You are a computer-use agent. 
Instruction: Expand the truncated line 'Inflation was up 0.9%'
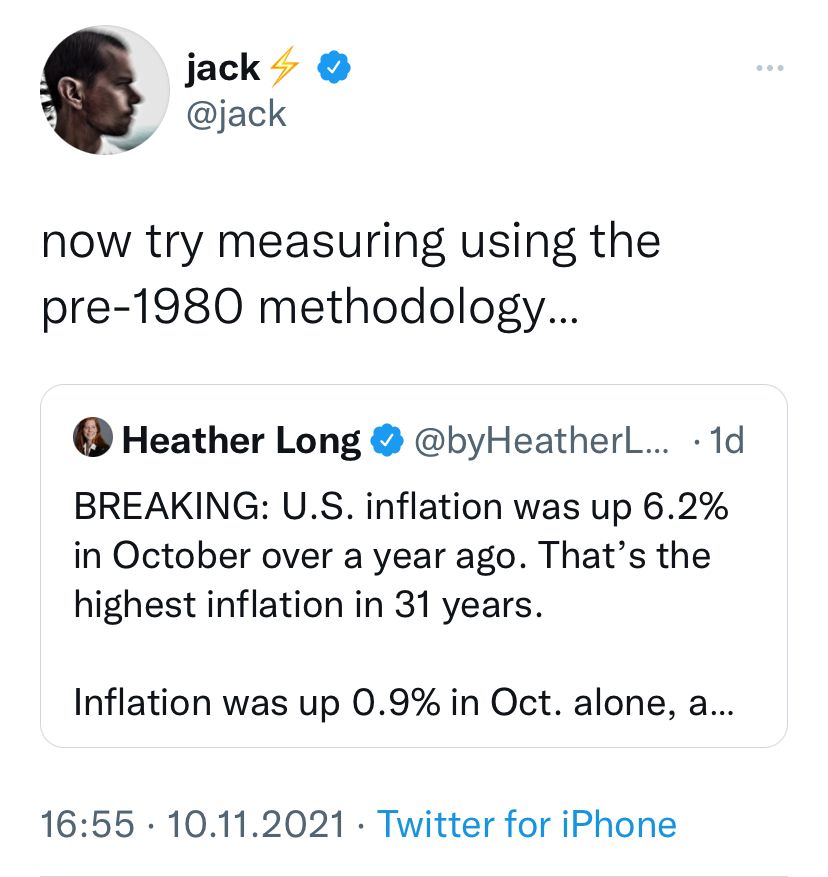403,702
